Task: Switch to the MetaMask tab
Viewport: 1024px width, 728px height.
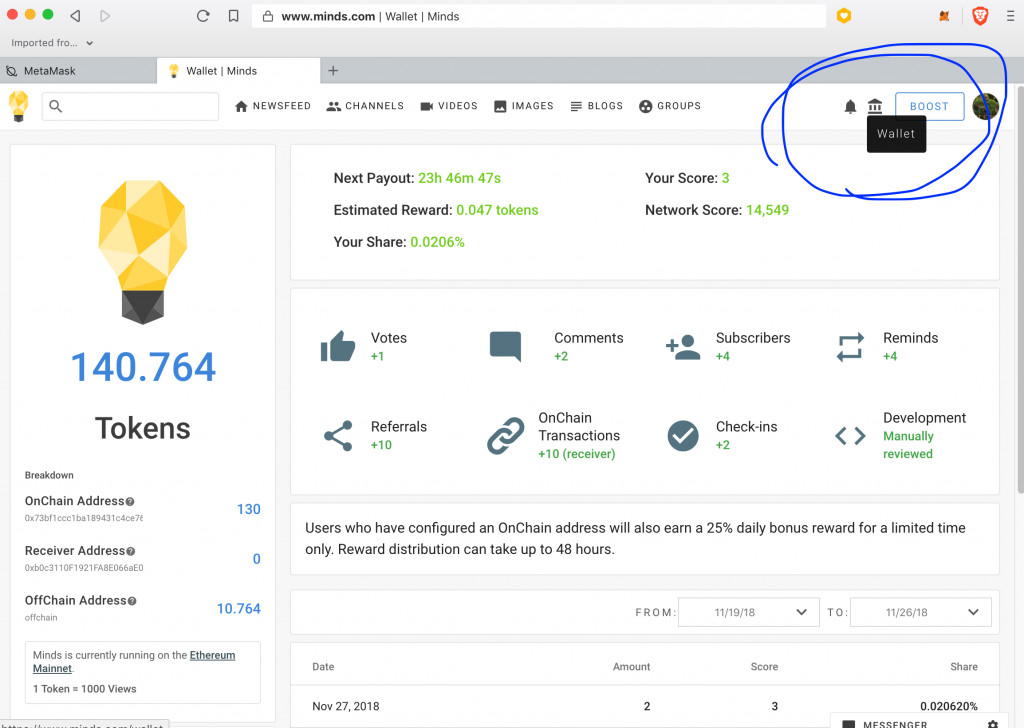Action: [x=78, y=71]
